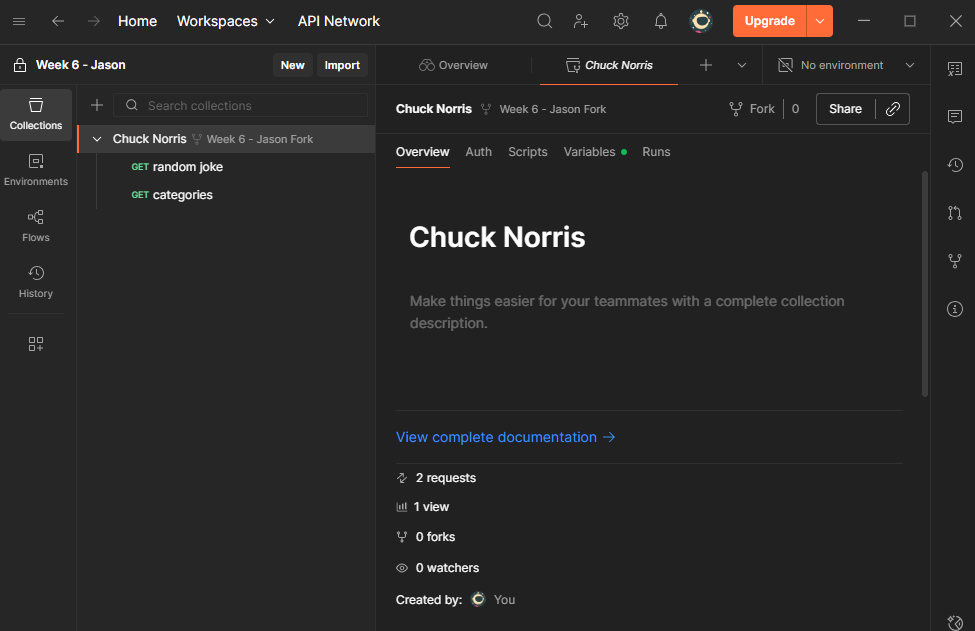Open Environments sidebar panel

(36, 170)
